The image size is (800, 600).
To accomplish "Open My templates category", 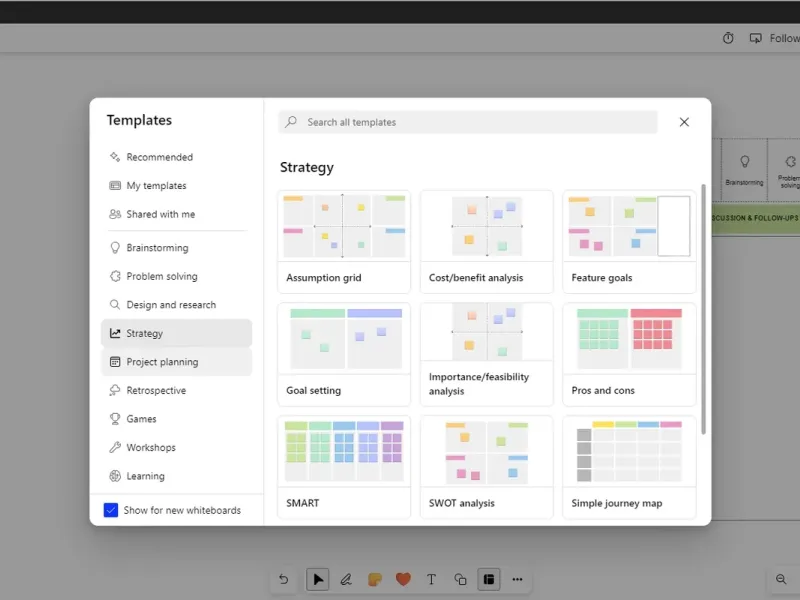I will pyautogui.click(x=177, y=186).
